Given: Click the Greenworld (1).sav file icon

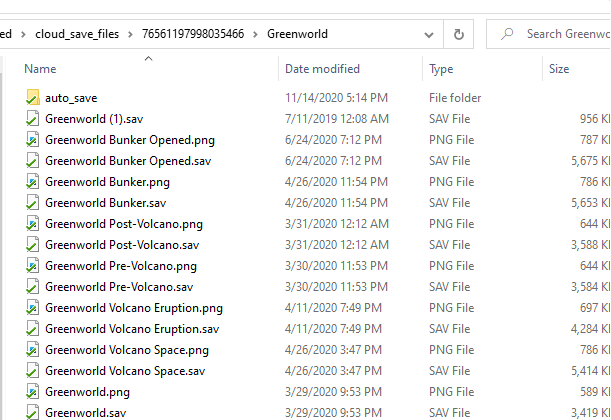Looking at the screenshot, I should [x=33, y=119].
